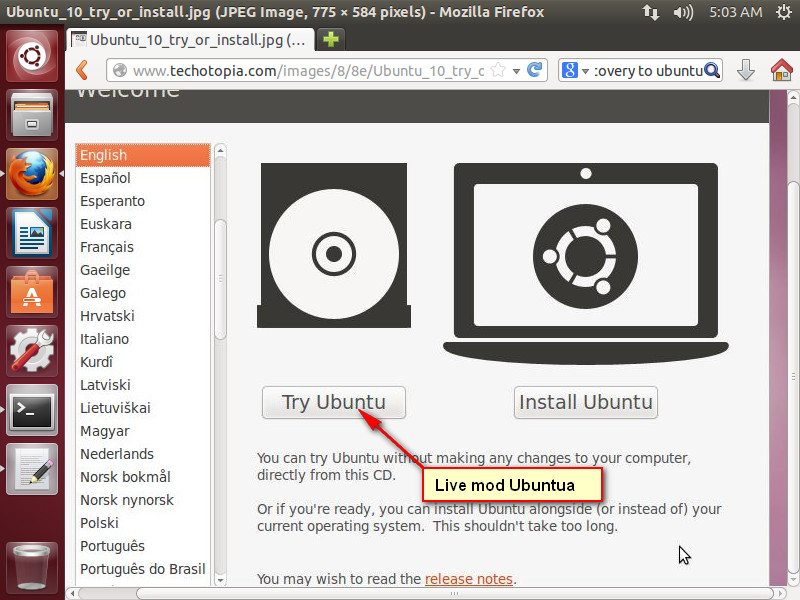This screenshot has width=800, height=600.
Task: Open the Trash in the launcher
Action: click(32, 566)
